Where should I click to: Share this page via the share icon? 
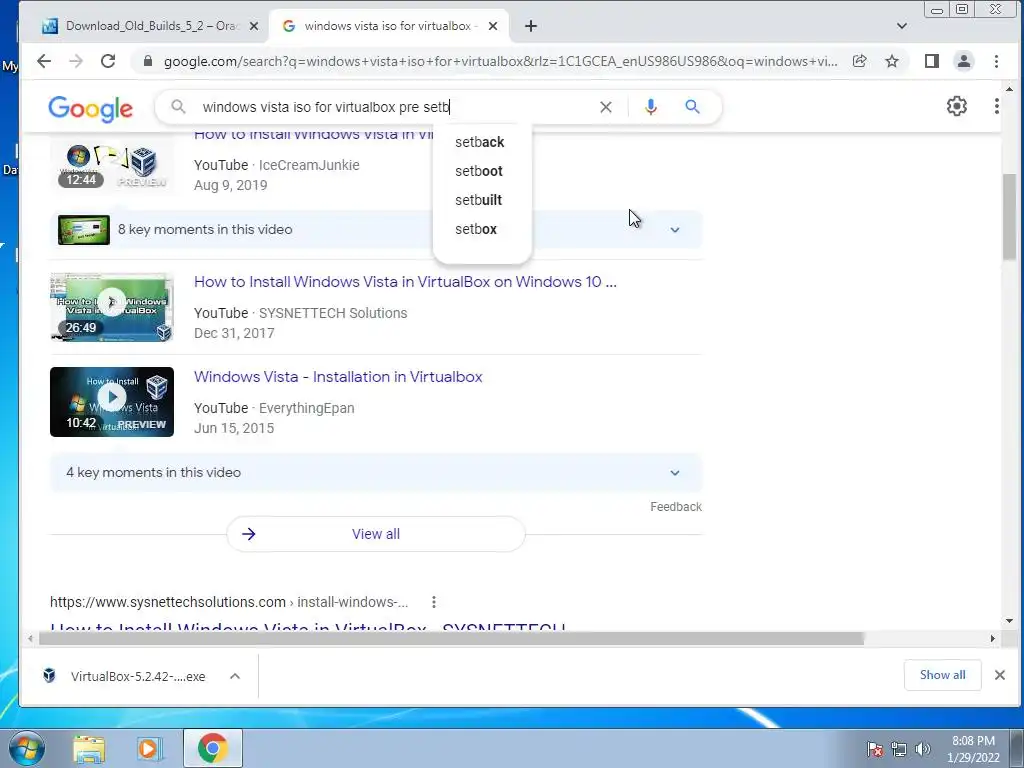859,61
